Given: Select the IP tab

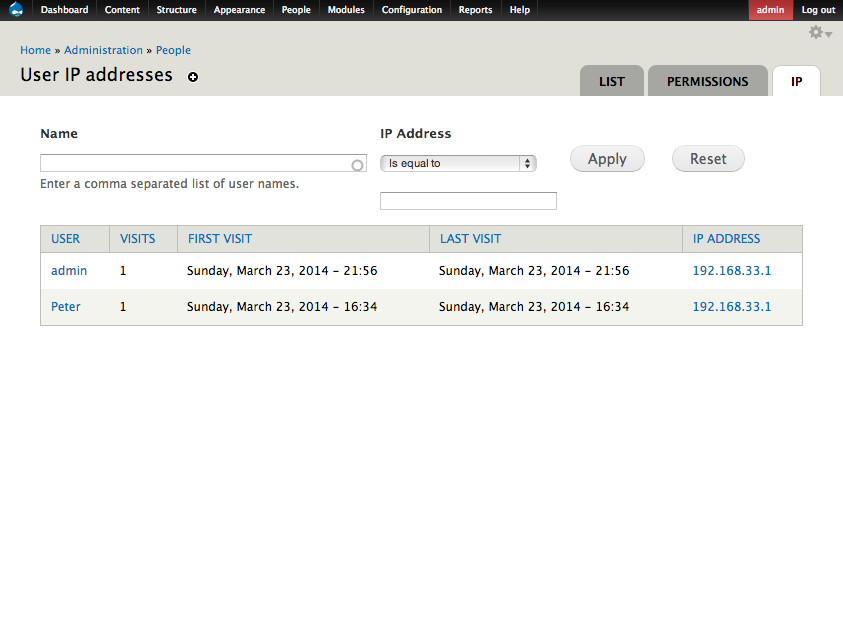Looking at the screenshot, I should click(x=796, y=81).
